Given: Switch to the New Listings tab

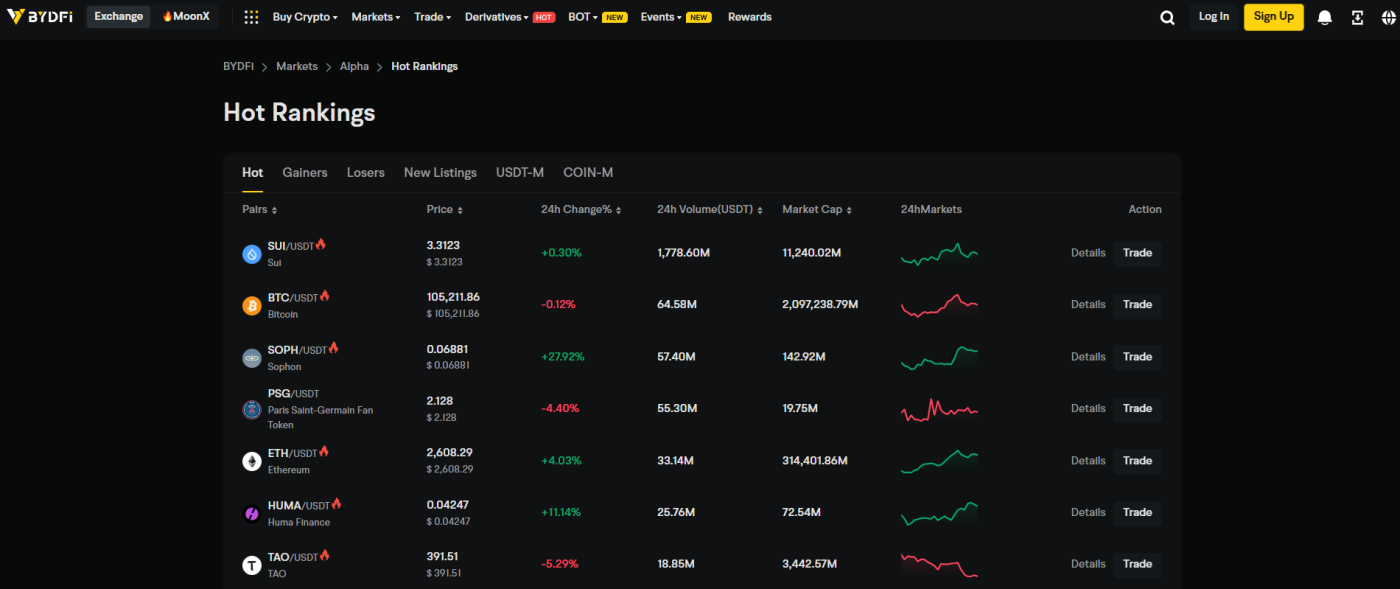Looking at the screenshot, I should coord(440,173).
